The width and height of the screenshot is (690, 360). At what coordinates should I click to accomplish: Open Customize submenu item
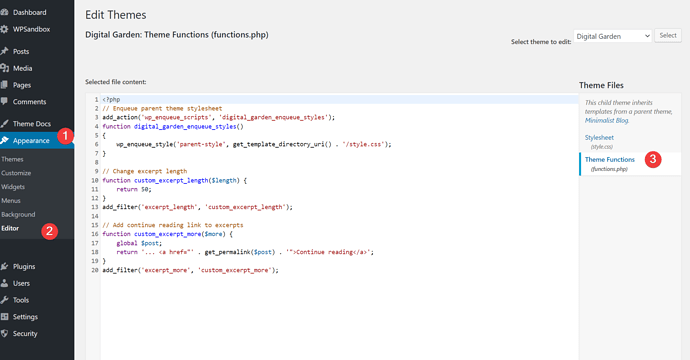16,173
